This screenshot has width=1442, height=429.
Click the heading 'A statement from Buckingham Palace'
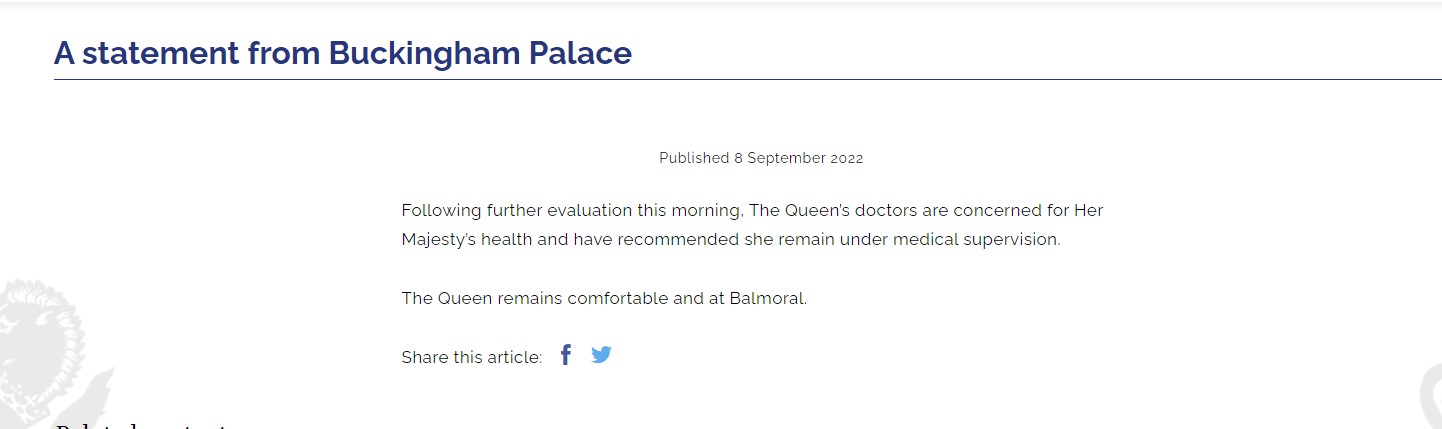(x=343, y=53)
